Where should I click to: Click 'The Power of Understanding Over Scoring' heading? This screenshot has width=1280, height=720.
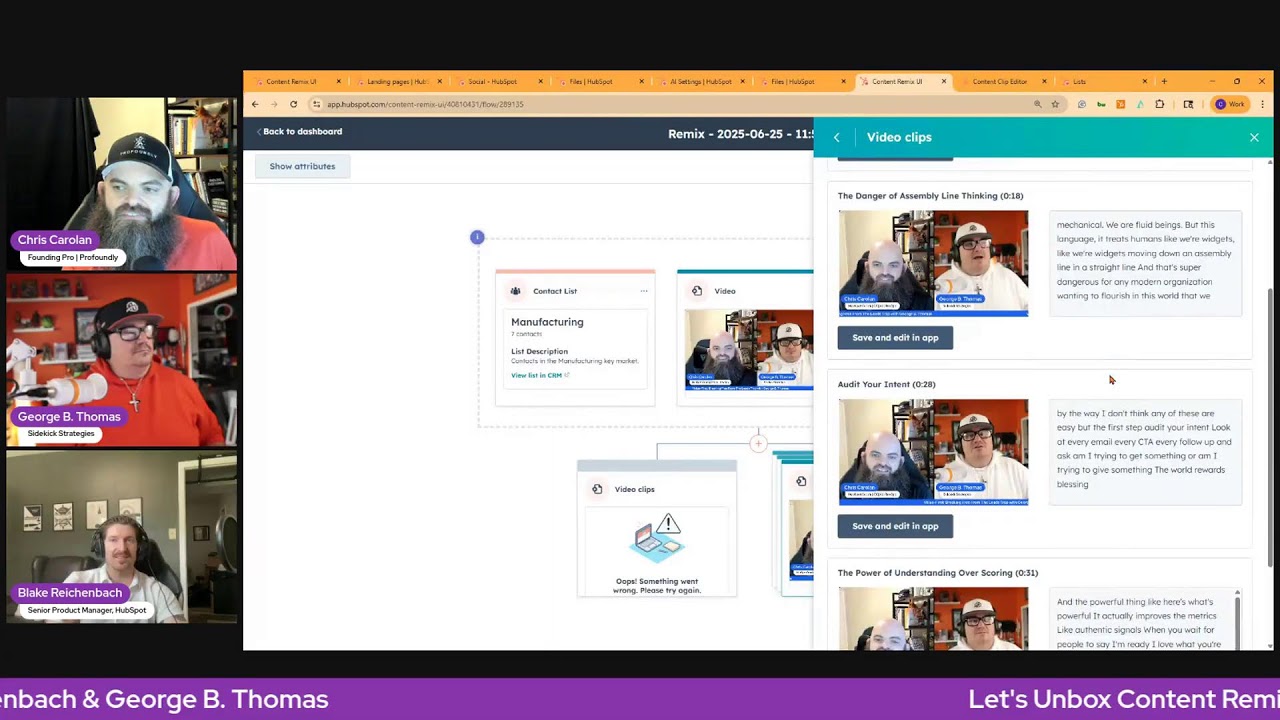938,573
